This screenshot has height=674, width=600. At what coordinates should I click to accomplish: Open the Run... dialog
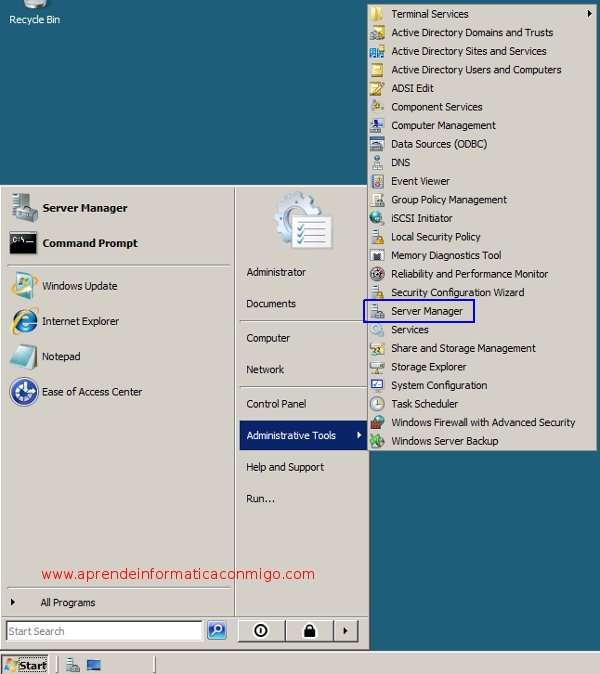point(260,499)
